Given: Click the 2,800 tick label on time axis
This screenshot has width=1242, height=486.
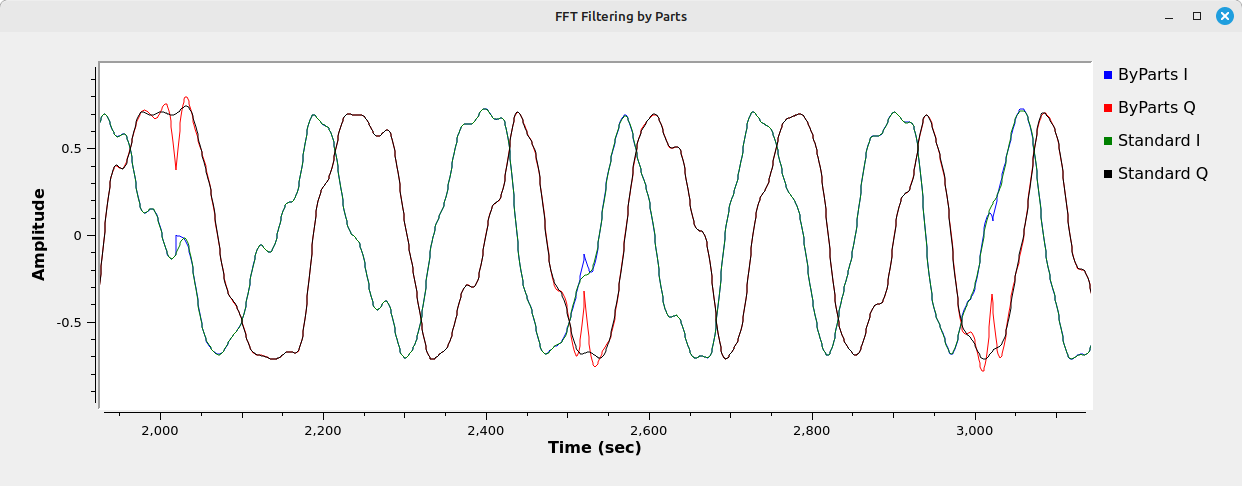Looking at the screenshot, I should pos(811,431).
